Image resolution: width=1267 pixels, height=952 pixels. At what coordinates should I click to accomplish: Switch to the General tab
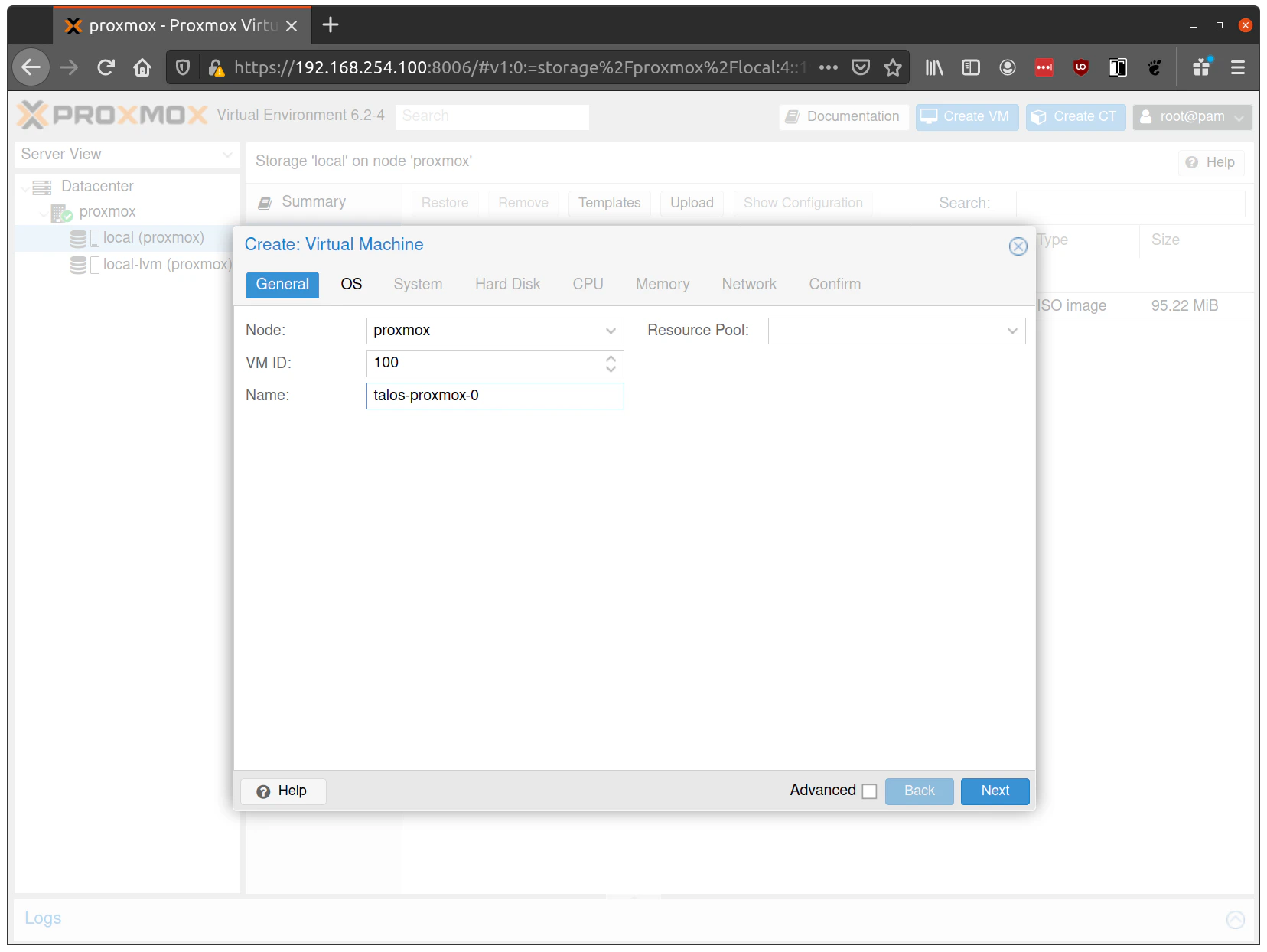point(282,285)
